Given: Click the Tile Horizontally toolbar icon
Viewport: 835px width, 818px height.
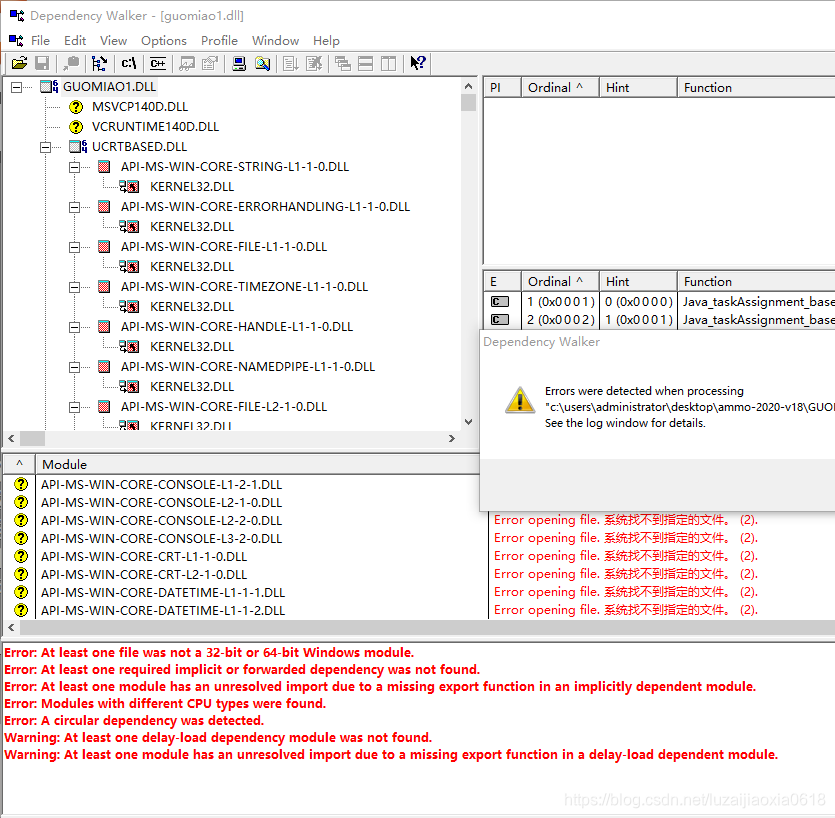Looking at the screenshot, I should [x=366, y=63].
